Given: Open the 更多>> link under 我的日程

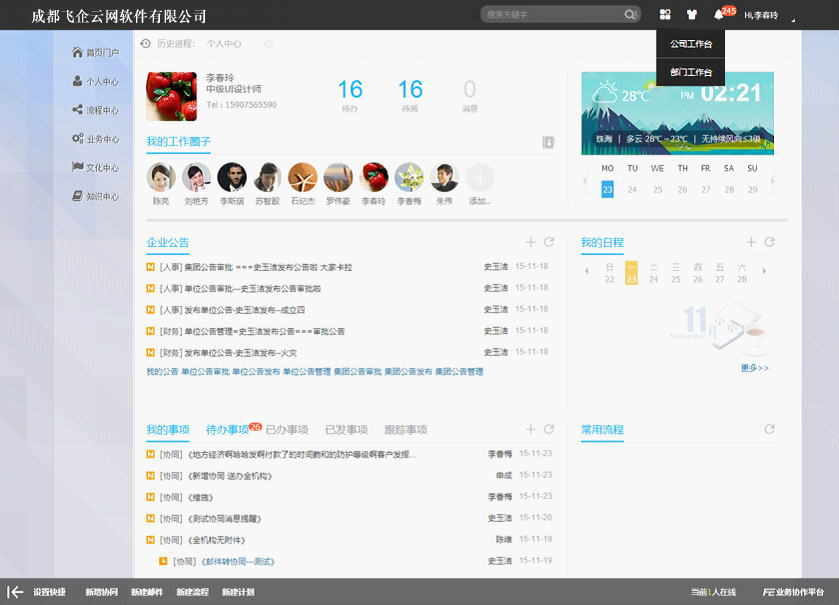Looking at the screenshot, I should pyautogui.click(x=755, y=368).
